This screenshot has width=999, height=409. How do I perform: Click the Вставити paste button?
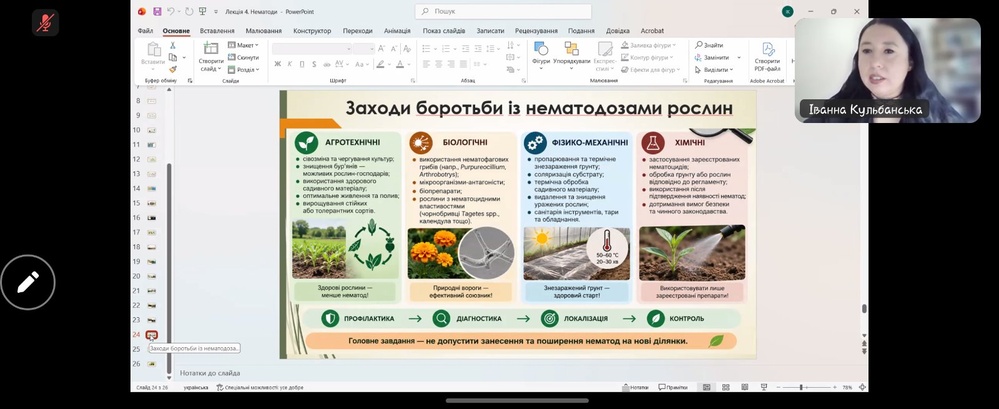click(x=154, y=54)
